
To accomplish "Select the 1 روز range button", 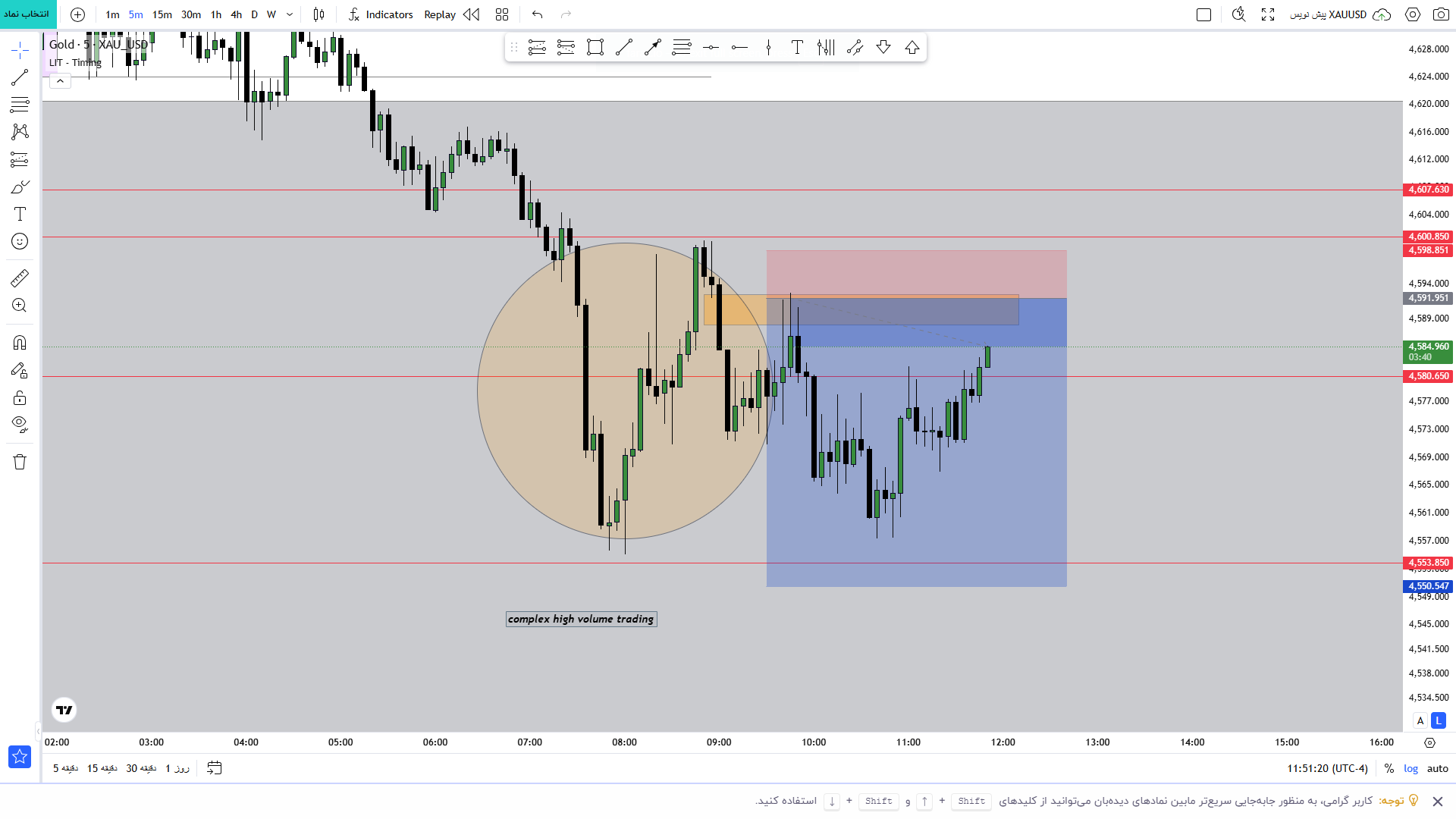I will coord(177,768).
